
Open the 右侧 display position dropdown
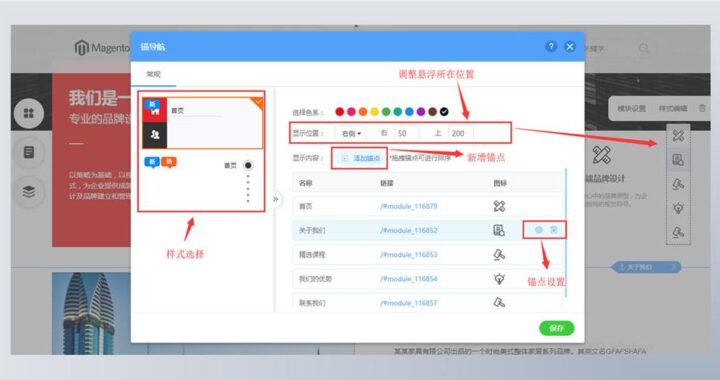pyautogui.click(x=351, y=134)
